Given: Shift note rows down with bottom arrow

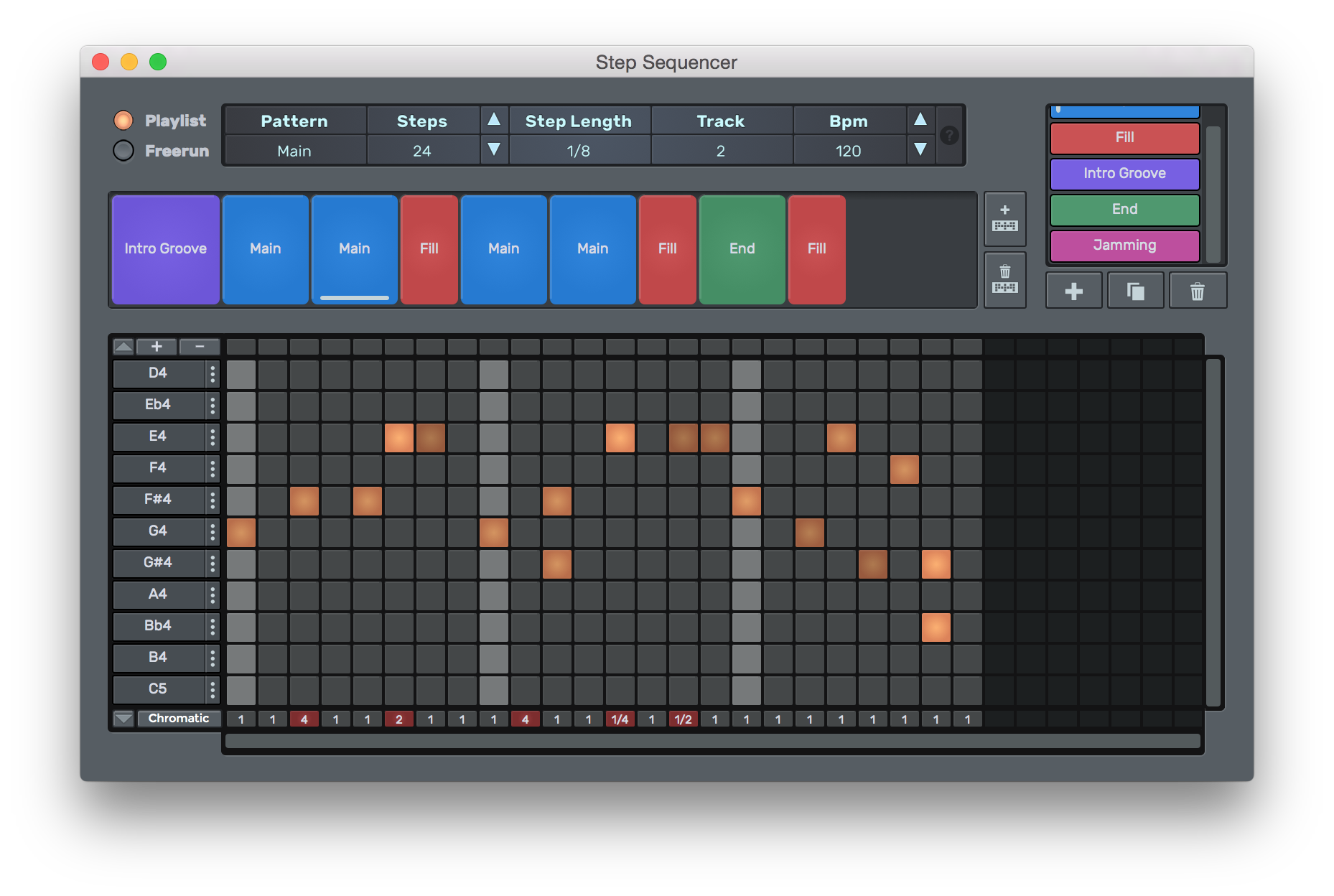Looking at the screenshot, I should coord(123,718).
